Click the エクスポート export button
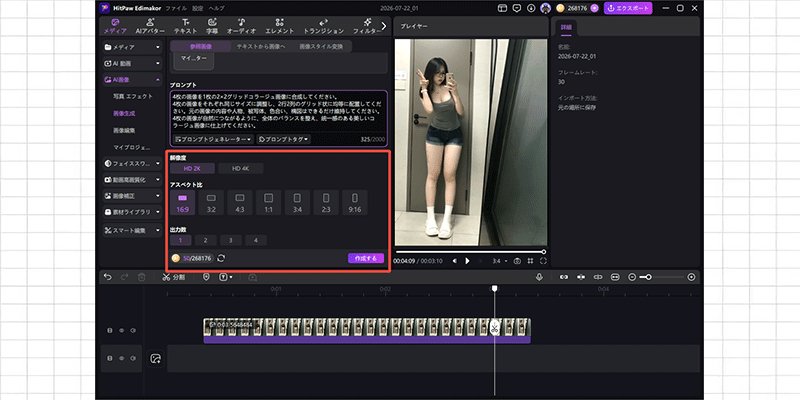 (628, 8)
